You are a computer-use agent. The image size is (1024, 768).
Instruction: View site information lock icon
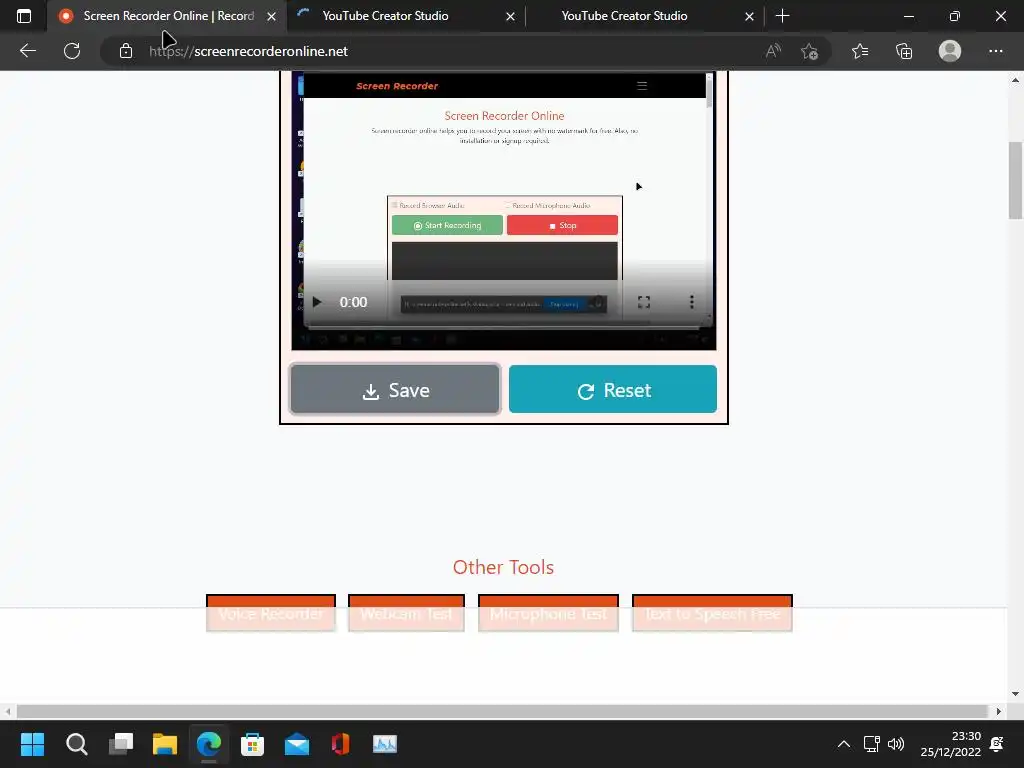coord(126,51)
